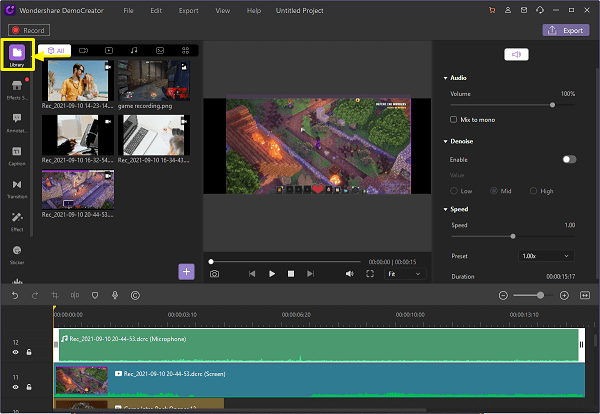600x414 pixels.
Task: Open the Fit zoom dropdown
Action: point(405,273)
